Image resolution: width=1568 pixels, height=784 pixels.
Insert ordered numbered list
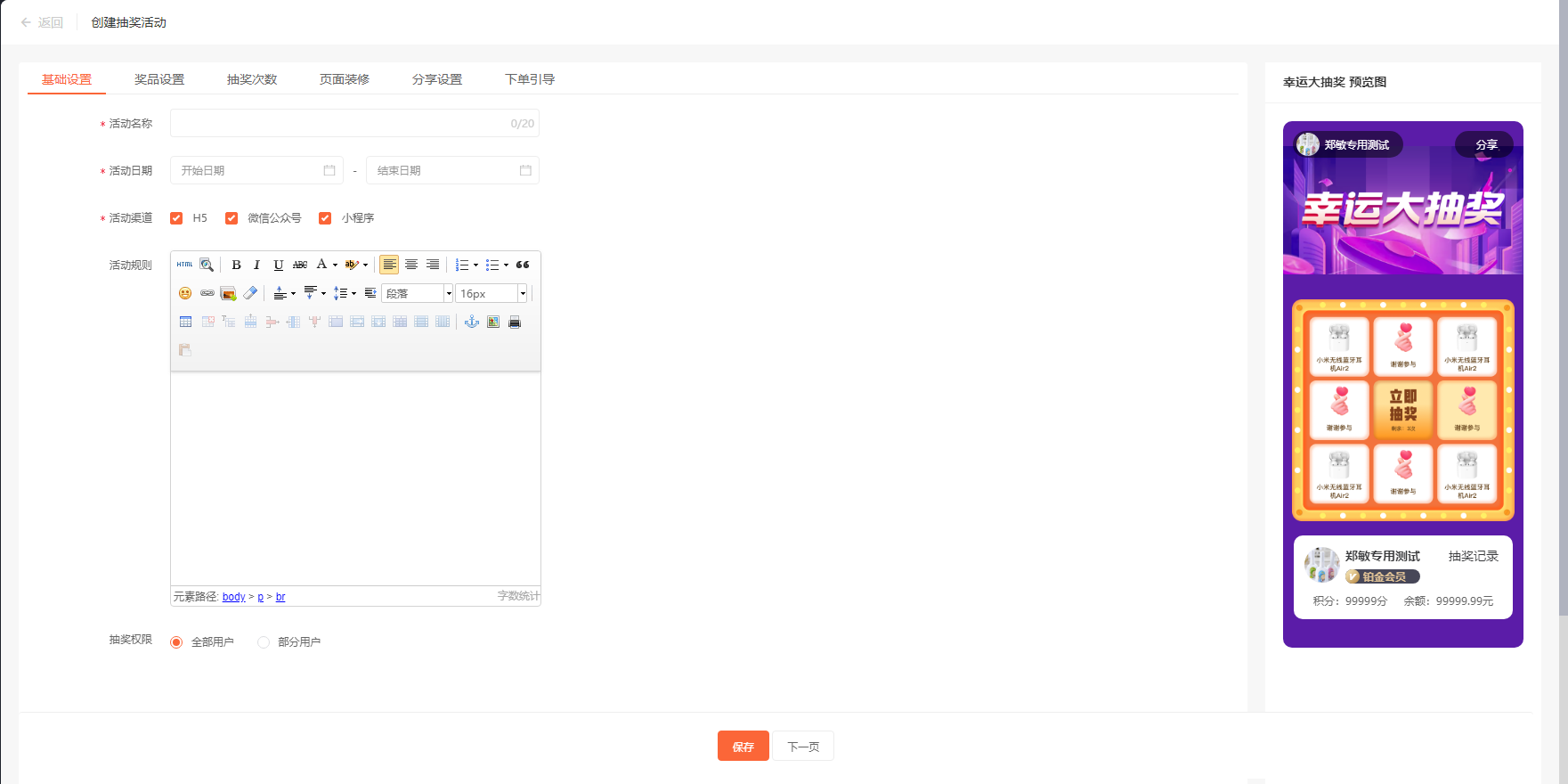[x=462, y=265]
